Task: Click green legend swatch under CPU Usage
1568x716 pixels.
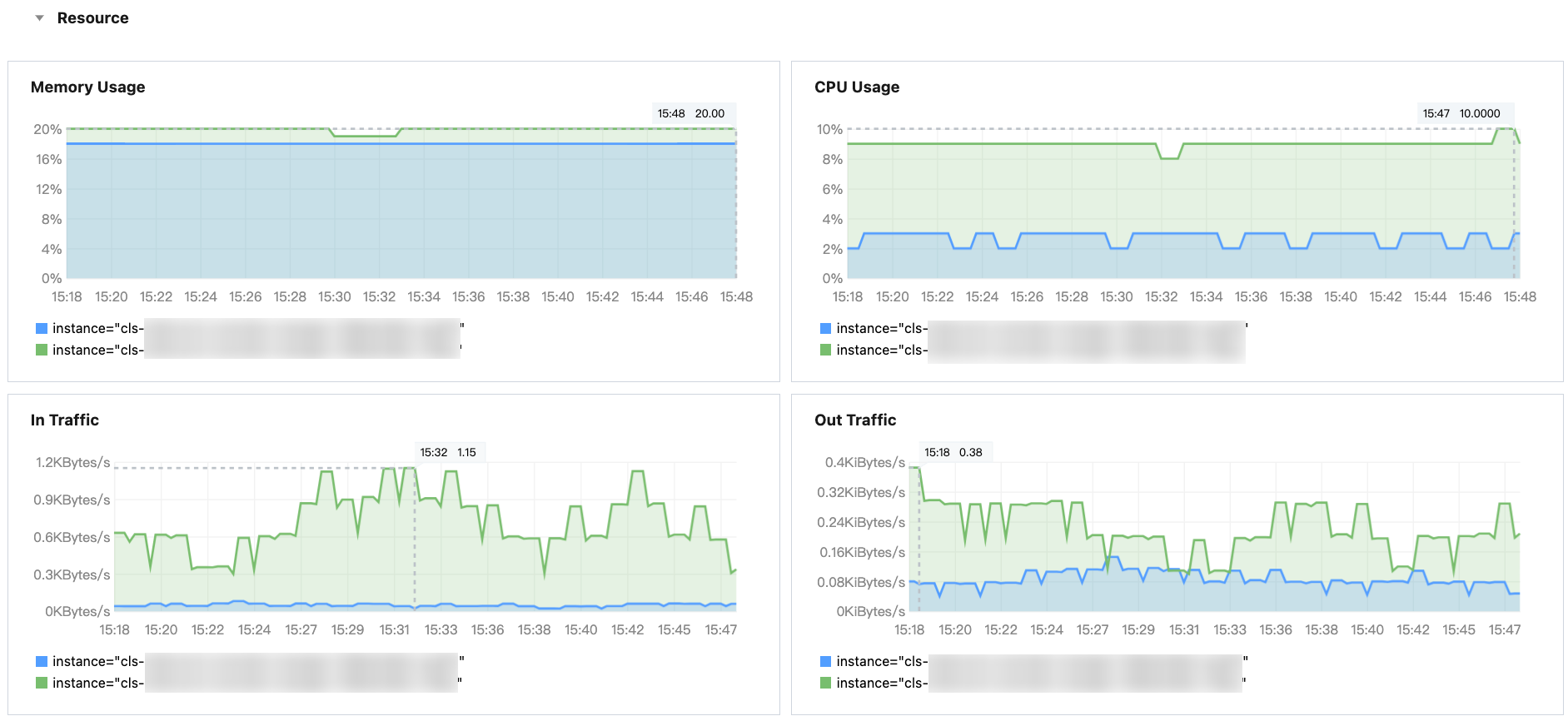Action: pos(825,350)
